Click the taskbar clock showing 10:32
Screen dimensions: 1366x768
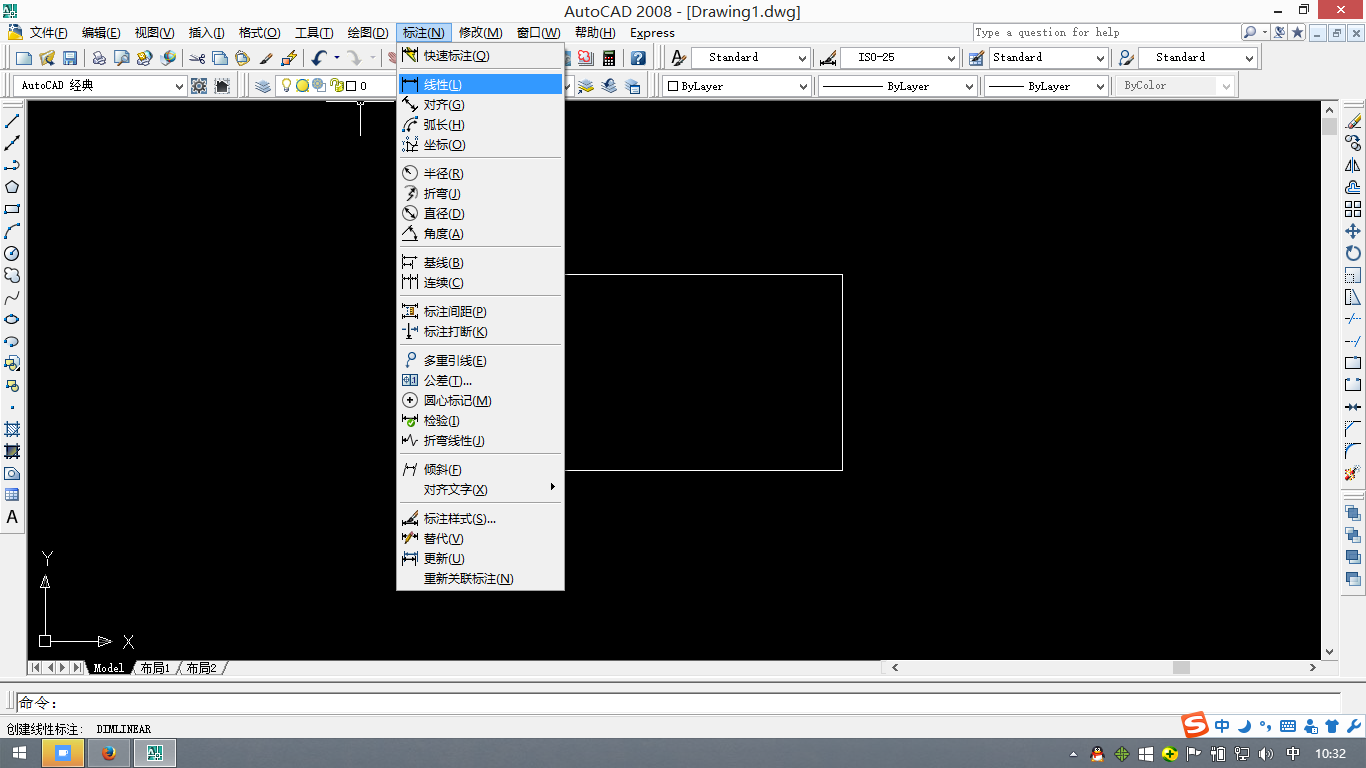click(1330, 754)
